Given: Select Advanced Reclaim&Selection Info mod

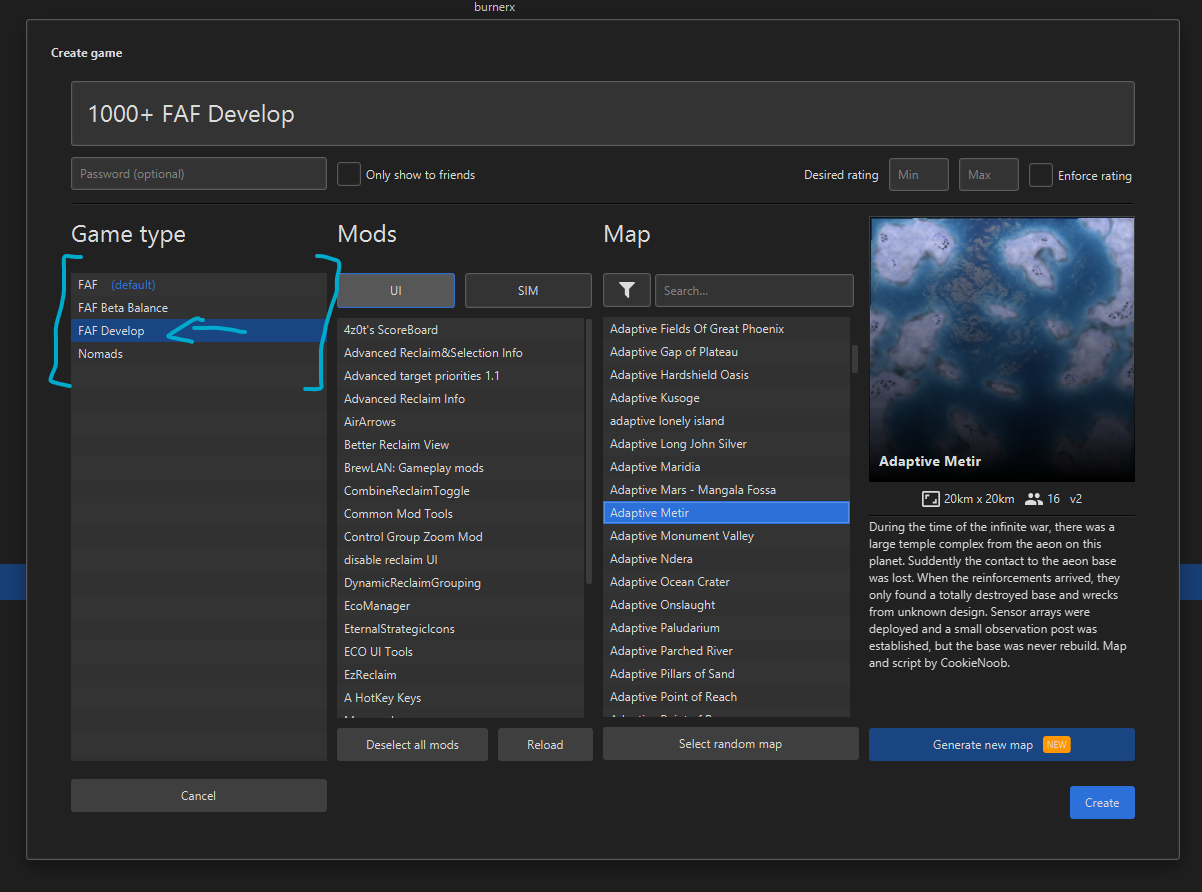Looking at the screenshot, I should click(x=460, y=353).
